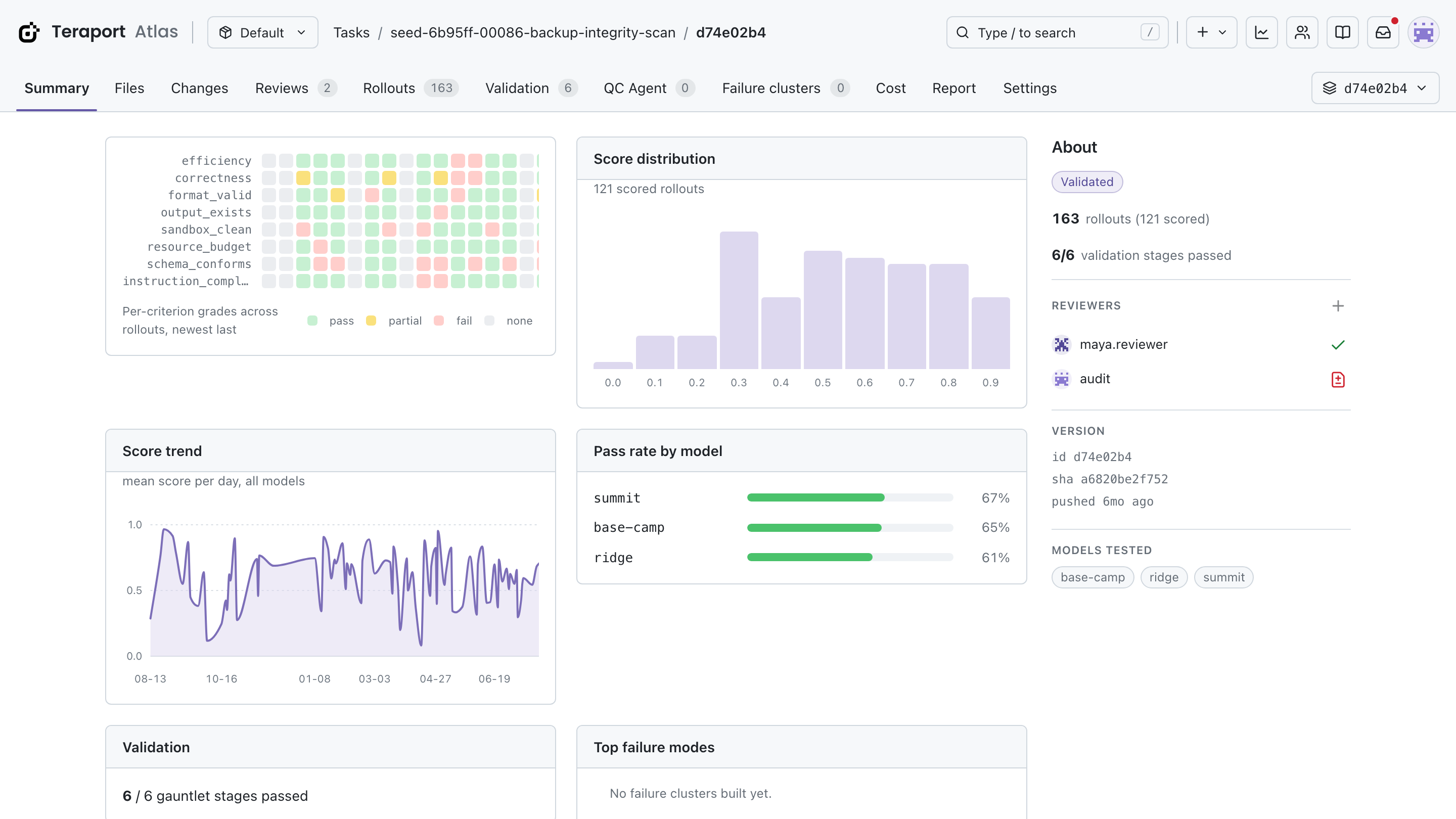Click the none legend swatch

489,321
